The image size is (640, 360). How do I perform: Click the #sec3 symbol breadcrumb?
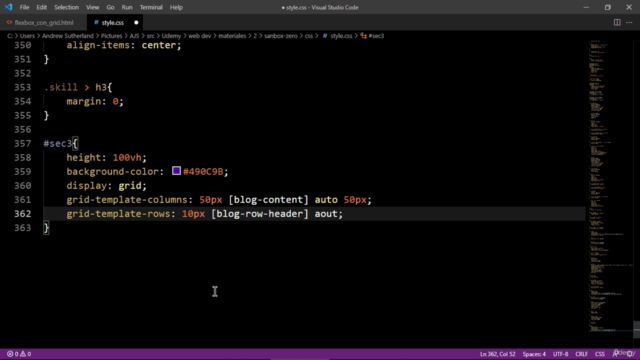pos(372,36)
